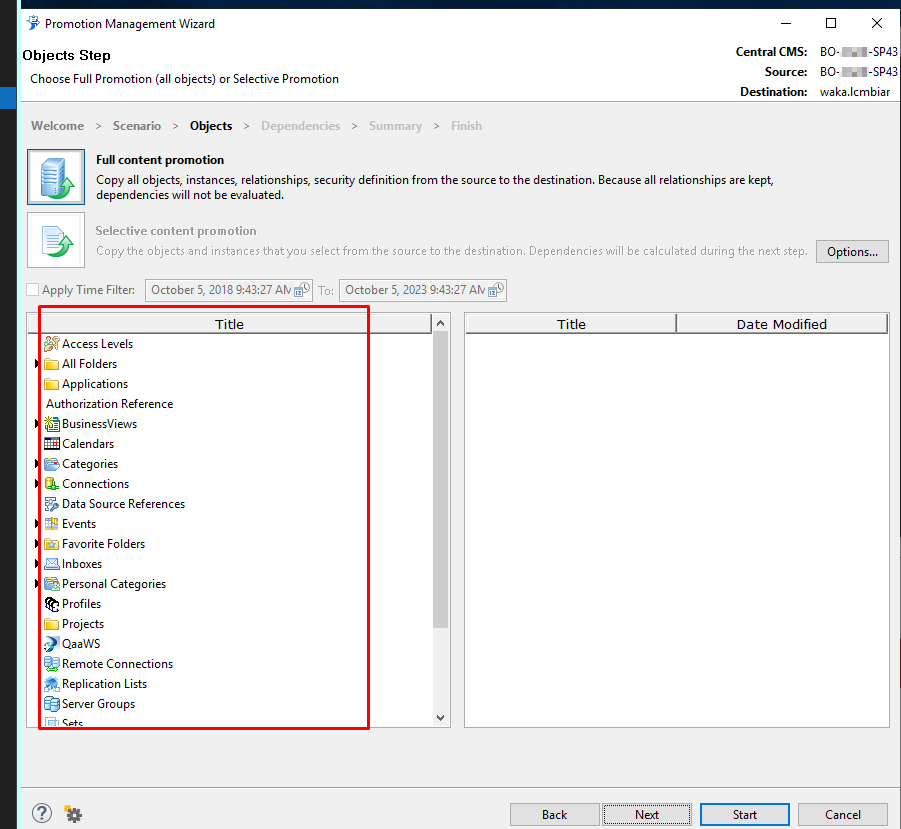The height and width of the screenshot is (829, 901).
Task: Select the Full content promotion icon
Action: coord(56,177)
